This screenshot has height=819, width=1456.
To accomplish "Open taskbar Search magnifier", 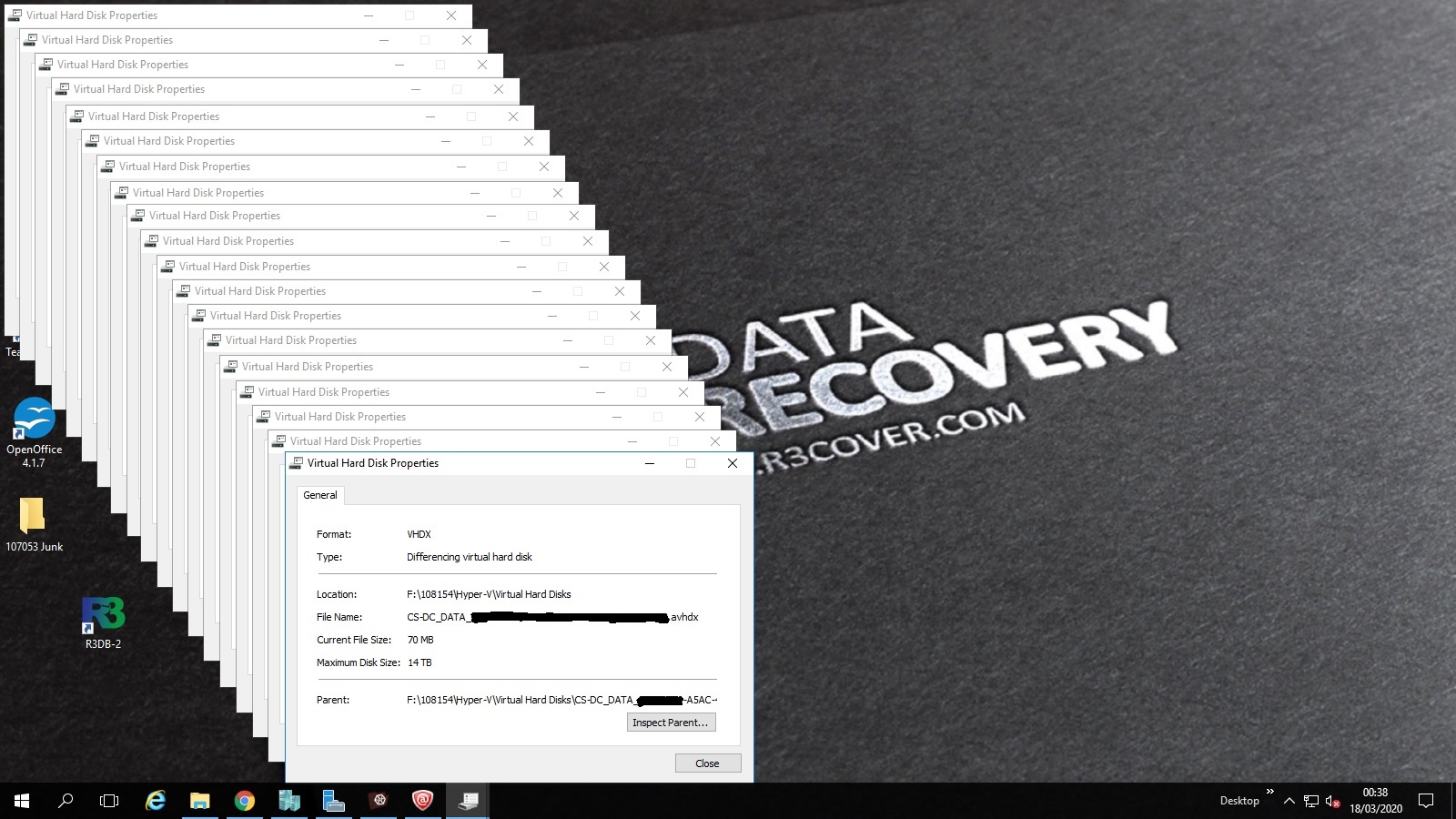I will point(66,801).
